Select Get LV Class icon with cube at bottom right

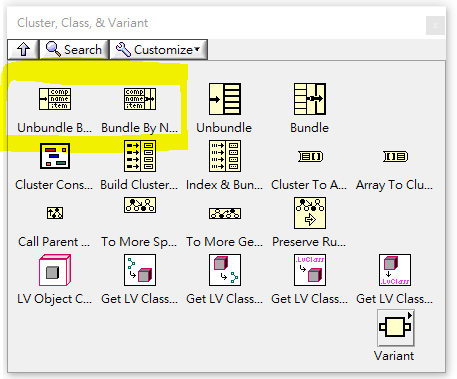pos(140,270)
